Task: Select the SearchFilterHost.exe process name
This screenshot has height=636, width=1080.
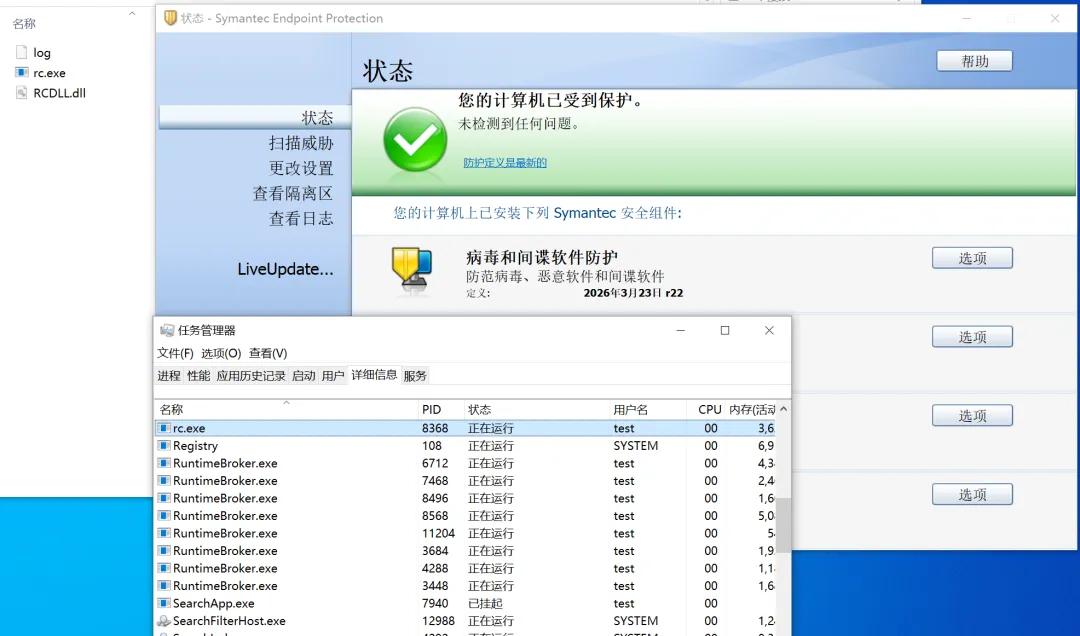Action: 229,621
